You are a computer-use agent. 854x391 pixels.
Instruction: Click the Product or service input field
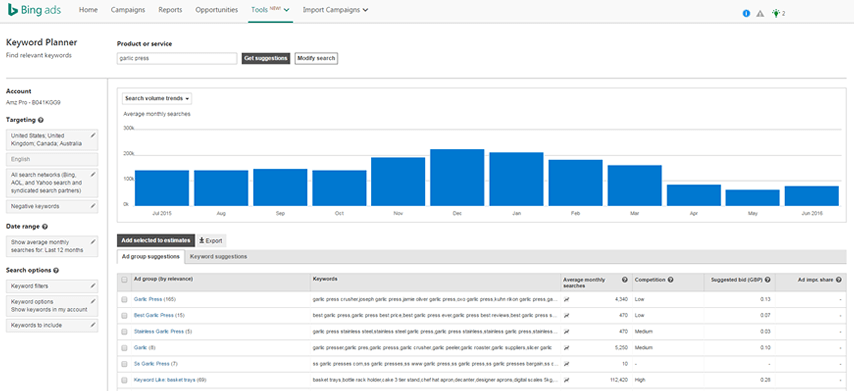point(177,58)
